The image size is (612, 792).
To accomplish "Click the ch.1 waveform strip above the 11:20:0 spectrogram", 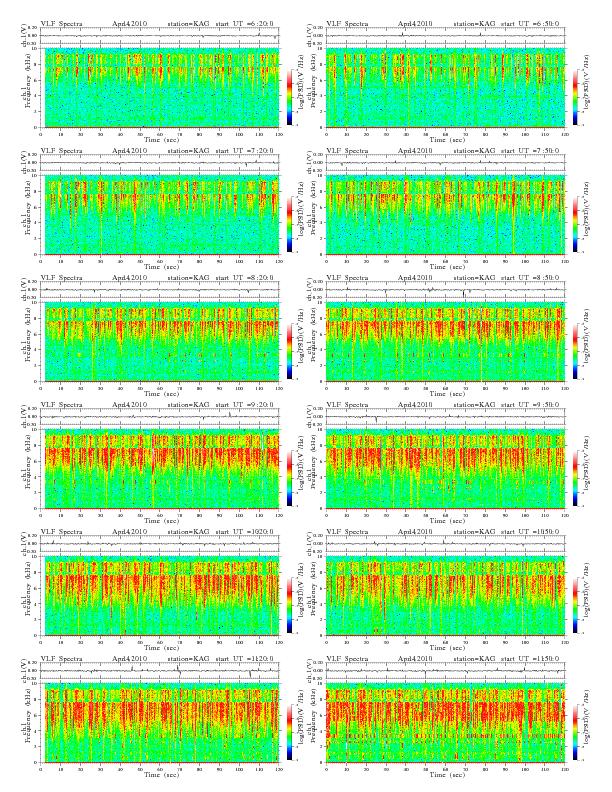I will coord(160,671).
